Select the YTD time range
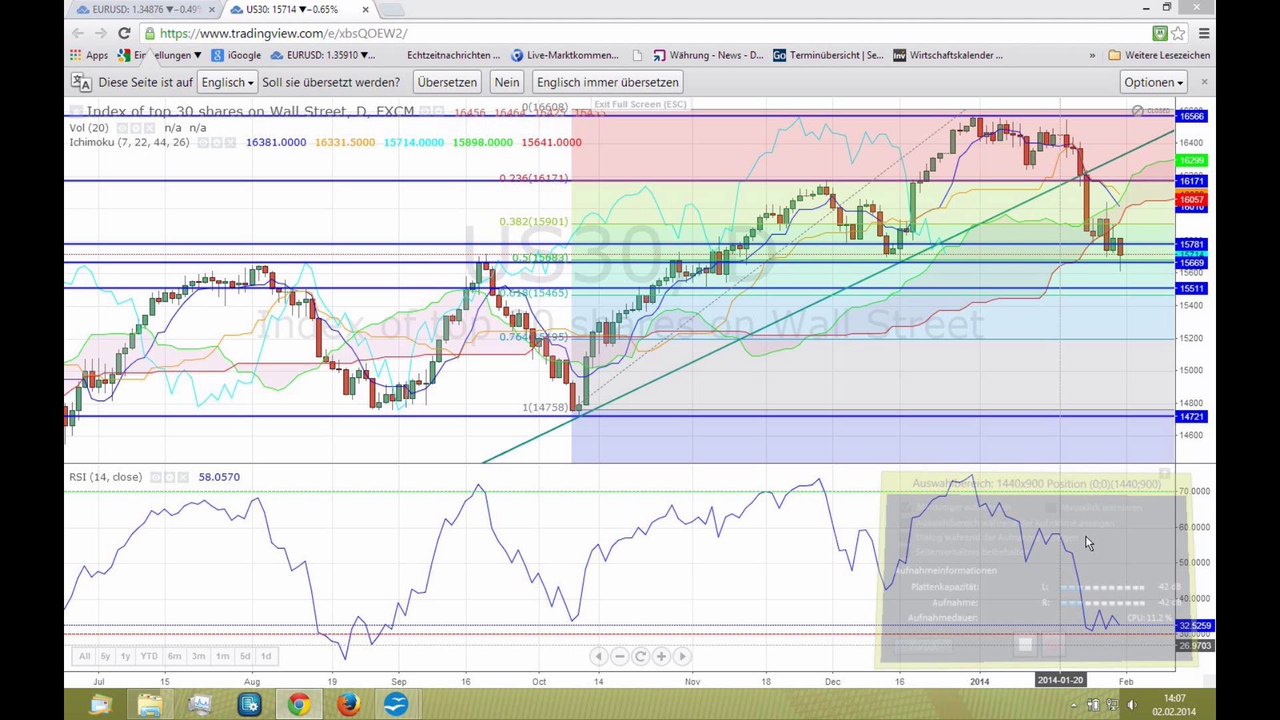Screen dimensions: 1280x720 [149, 656]
